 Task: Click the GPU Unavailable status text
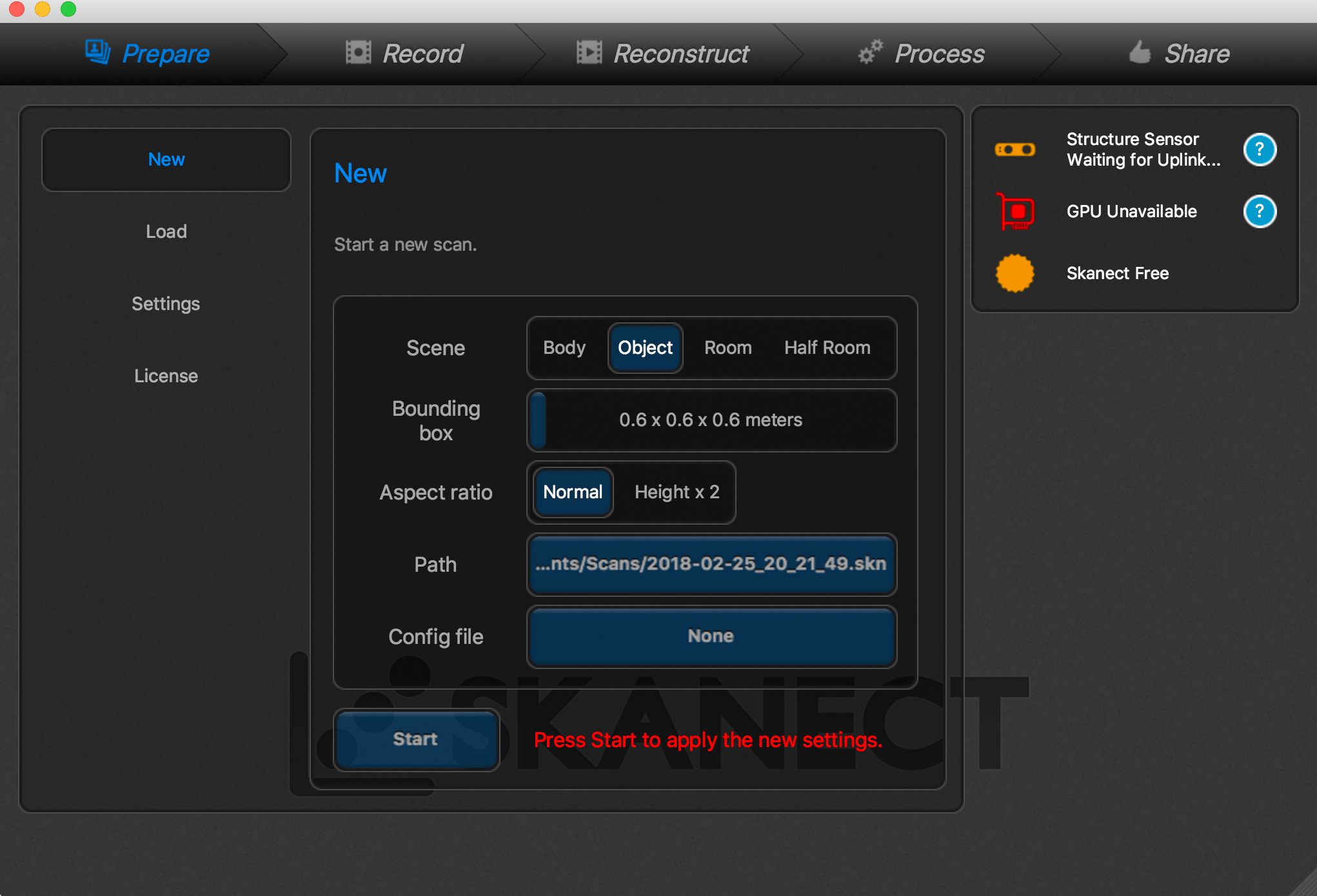(x=1132, y=211)
